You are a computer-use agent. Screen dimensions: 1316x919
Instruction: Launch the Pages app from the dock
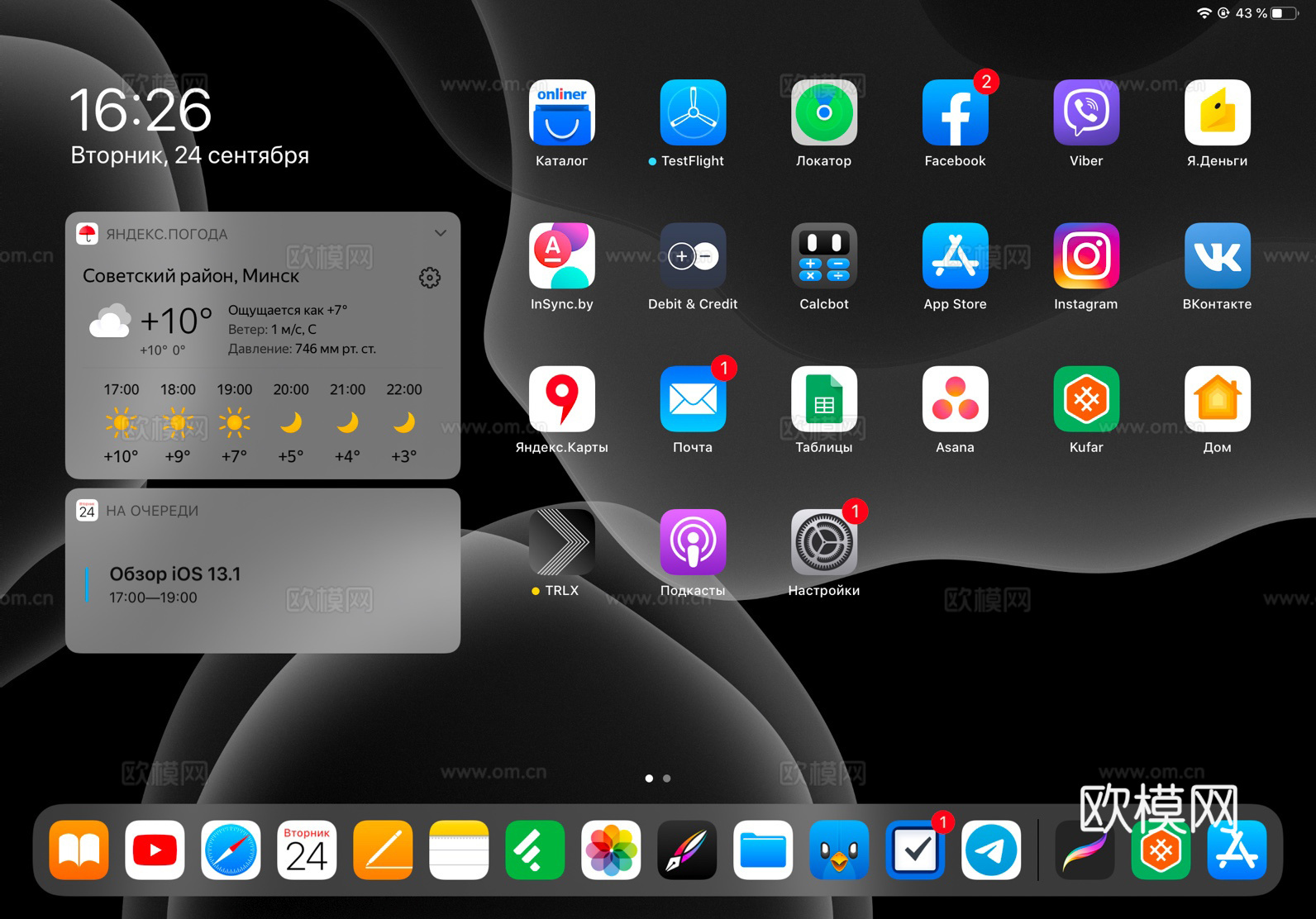[x=383, y=850]
